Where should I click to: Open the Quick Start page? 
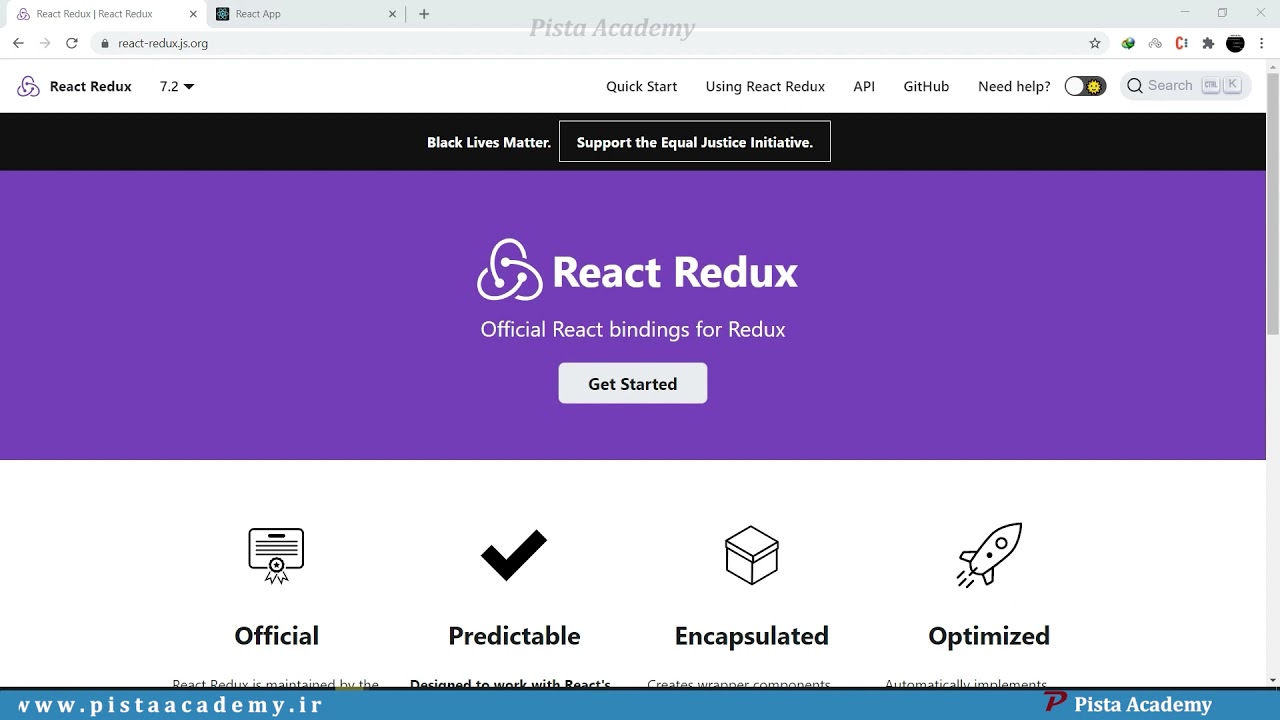641,86
